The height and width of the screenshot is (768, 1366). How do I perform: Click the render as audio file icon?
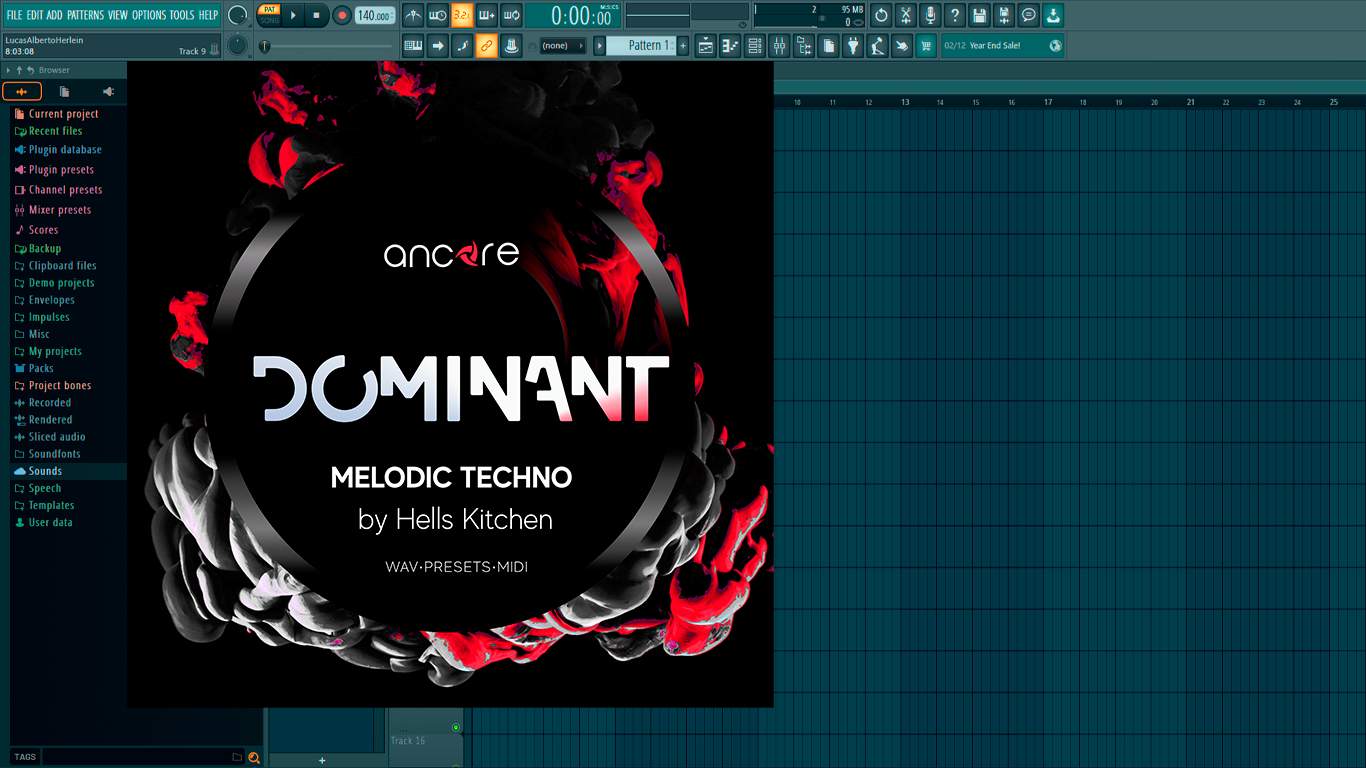[1004, 15]
